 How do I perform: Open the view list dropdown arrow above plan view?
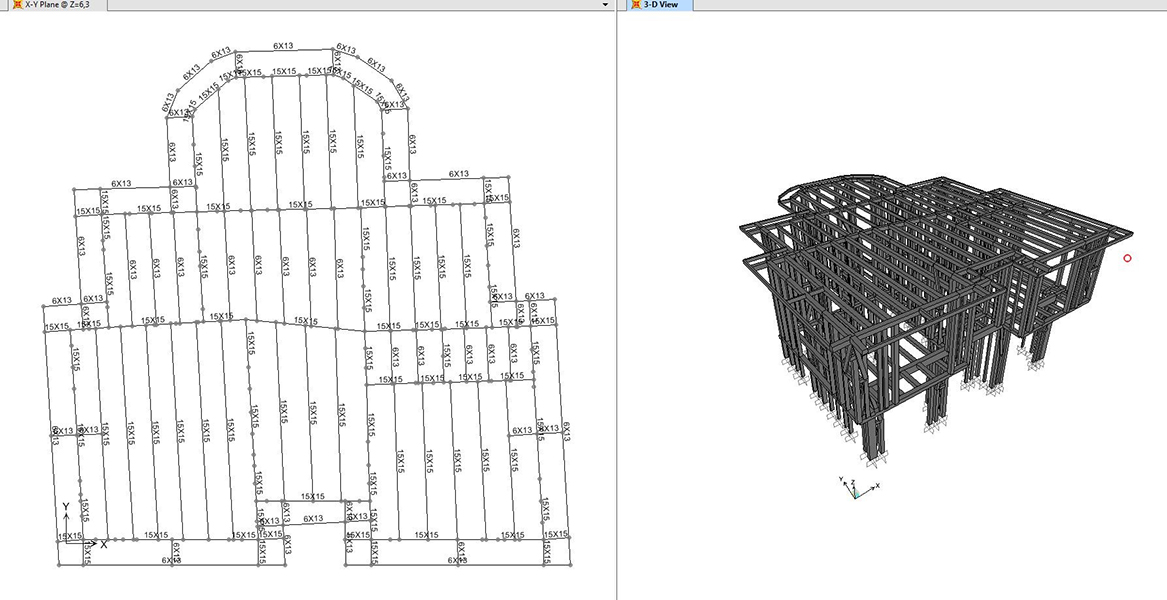tap(605, 5)
